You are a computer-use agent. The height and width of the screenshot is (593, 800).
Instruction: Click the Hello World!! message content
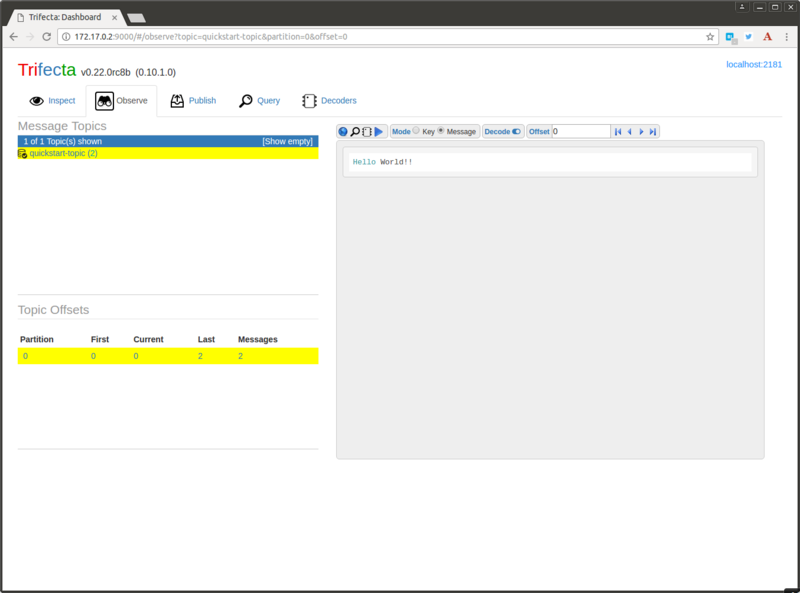383,162
